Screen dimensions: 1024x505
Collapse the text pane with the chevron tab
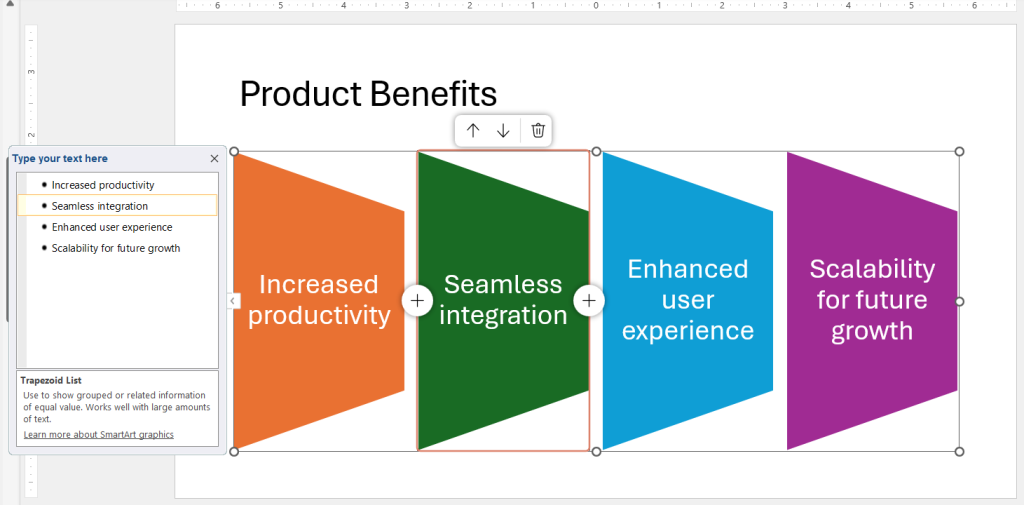point(233,301)
